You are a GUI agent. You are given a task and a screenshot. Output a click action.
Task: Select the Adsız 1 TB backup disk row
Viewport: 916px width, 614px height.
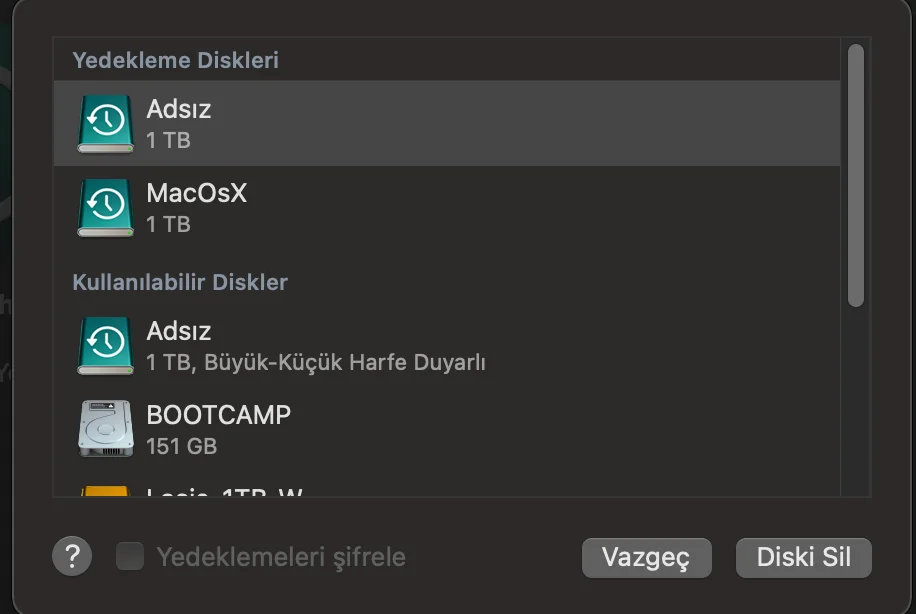[x=447, y=124]
